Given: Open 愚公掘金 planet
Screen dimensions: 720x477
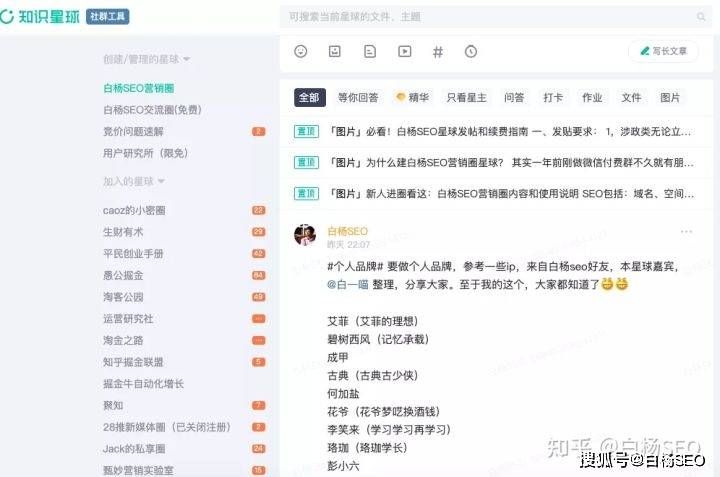Looking at the screenshot, I should click(123, 275).
